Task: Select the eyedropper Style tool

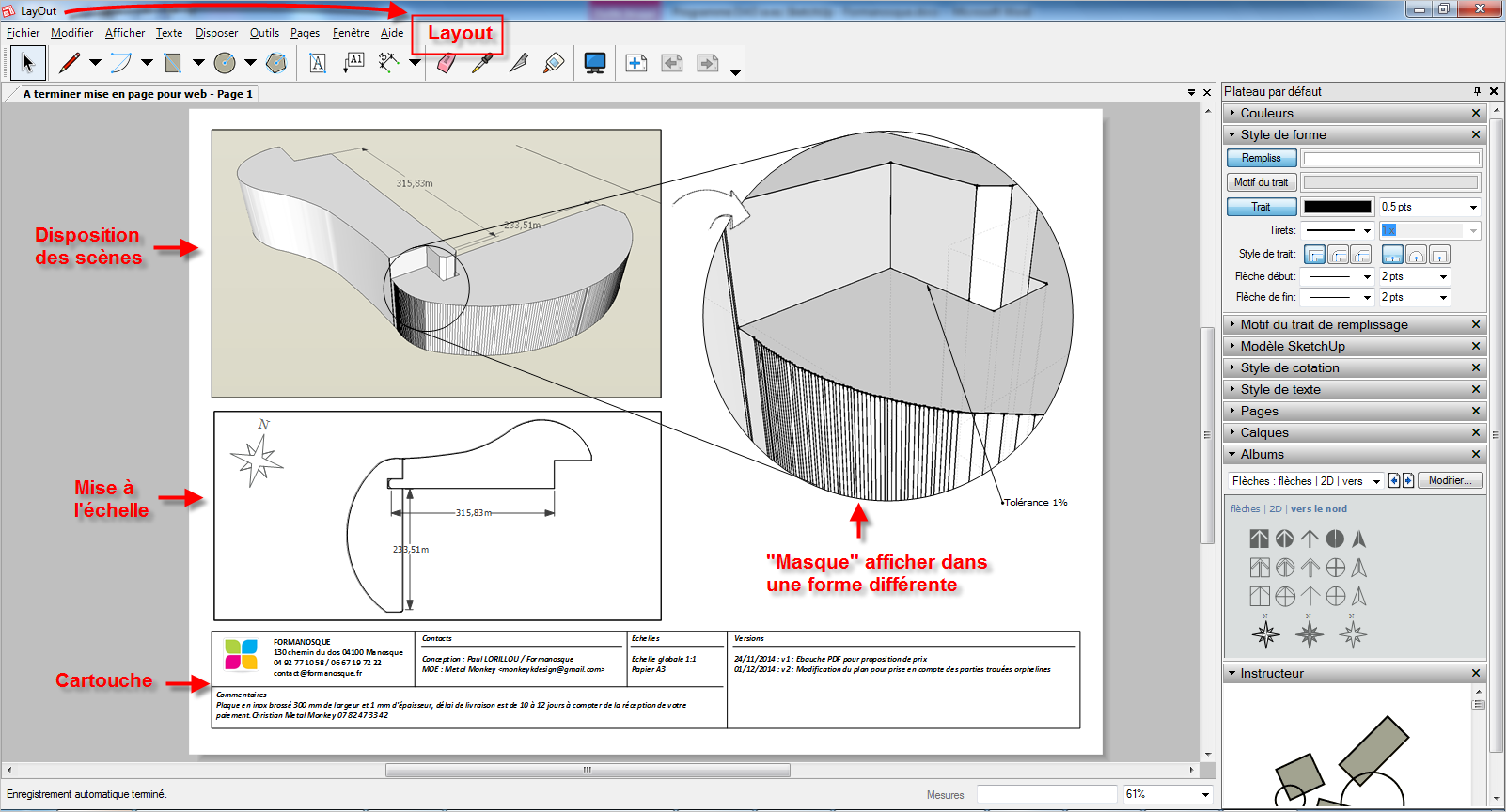Action: pos(482,63)
